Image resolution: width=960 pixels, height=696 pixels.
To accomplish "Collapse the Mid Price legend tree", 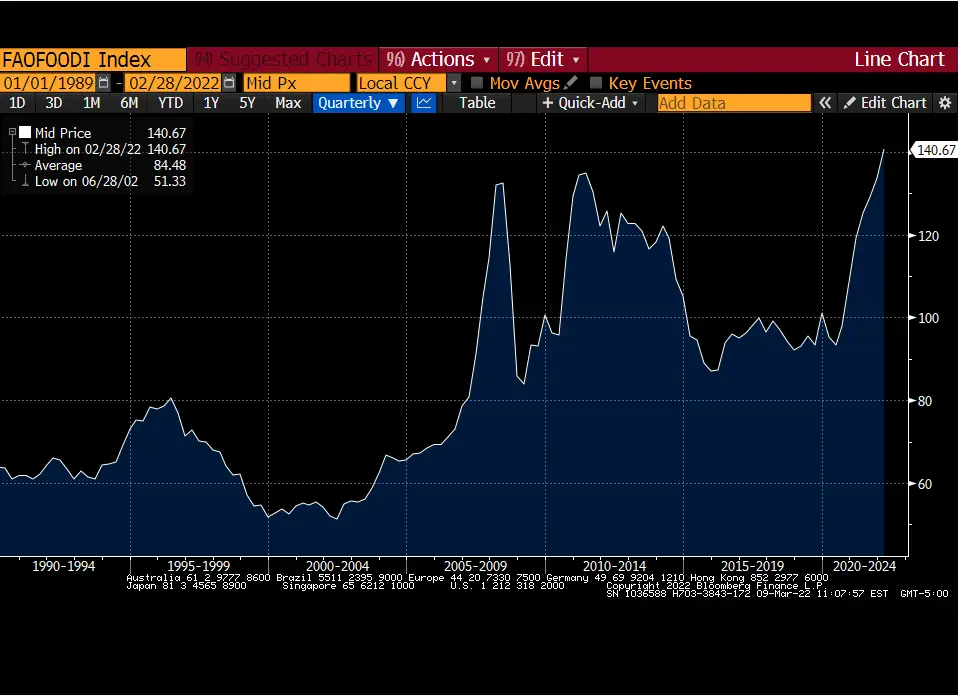I will point(12,132).
